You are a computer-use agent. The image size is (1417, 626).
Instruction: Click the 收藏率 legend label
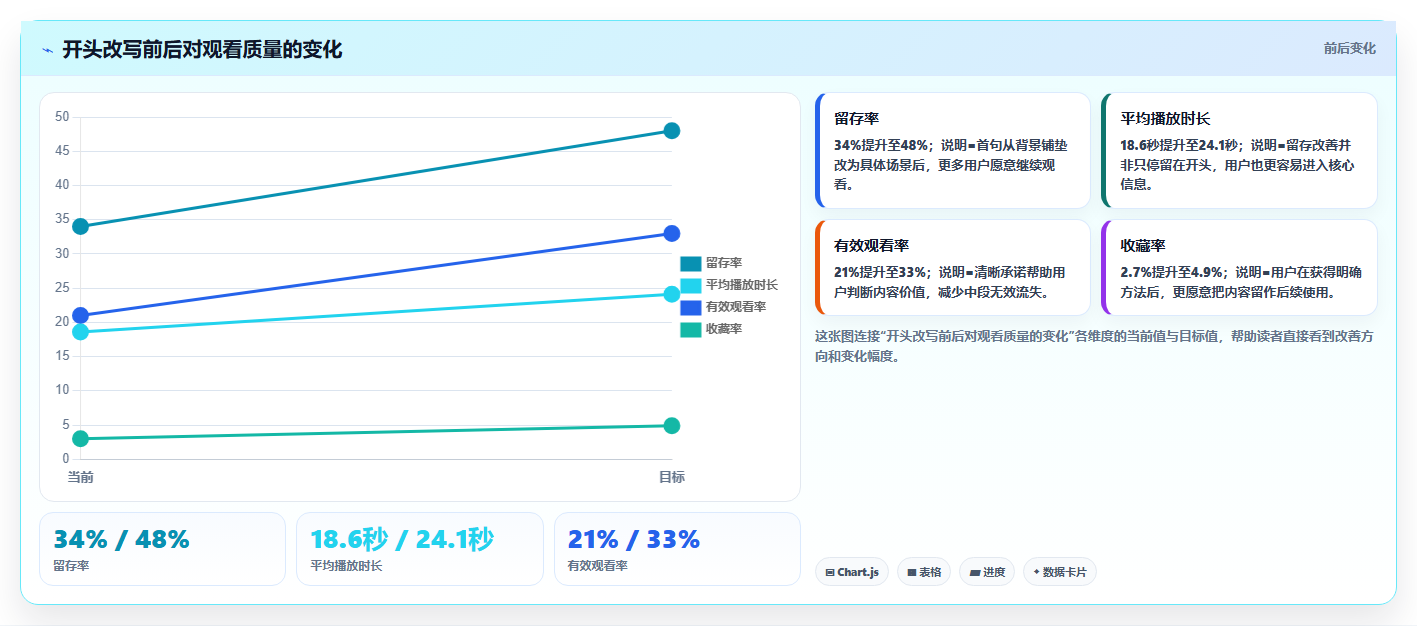tap(724, 329)
